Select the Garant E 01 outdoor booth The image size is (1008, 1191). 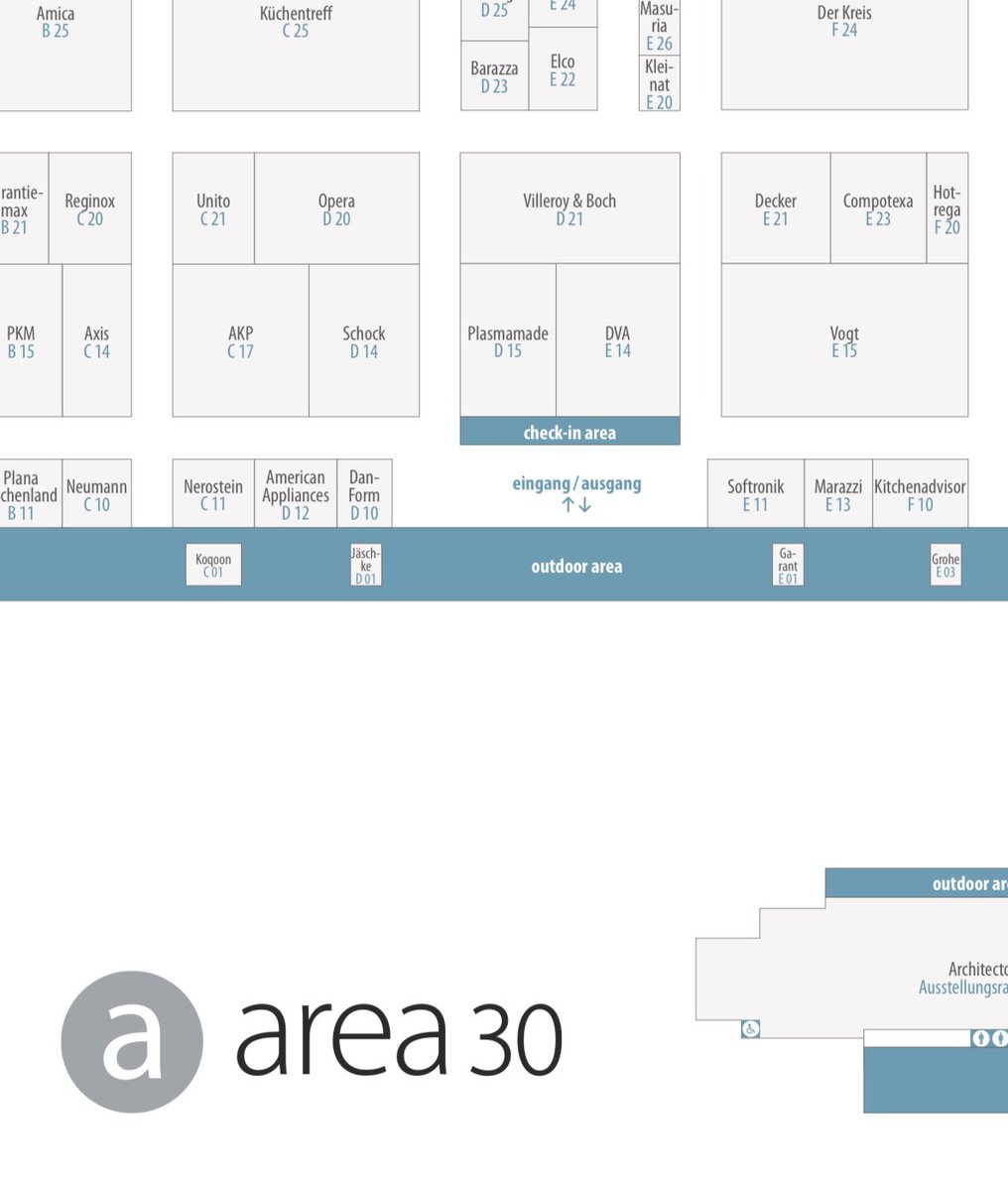[788, 565]
